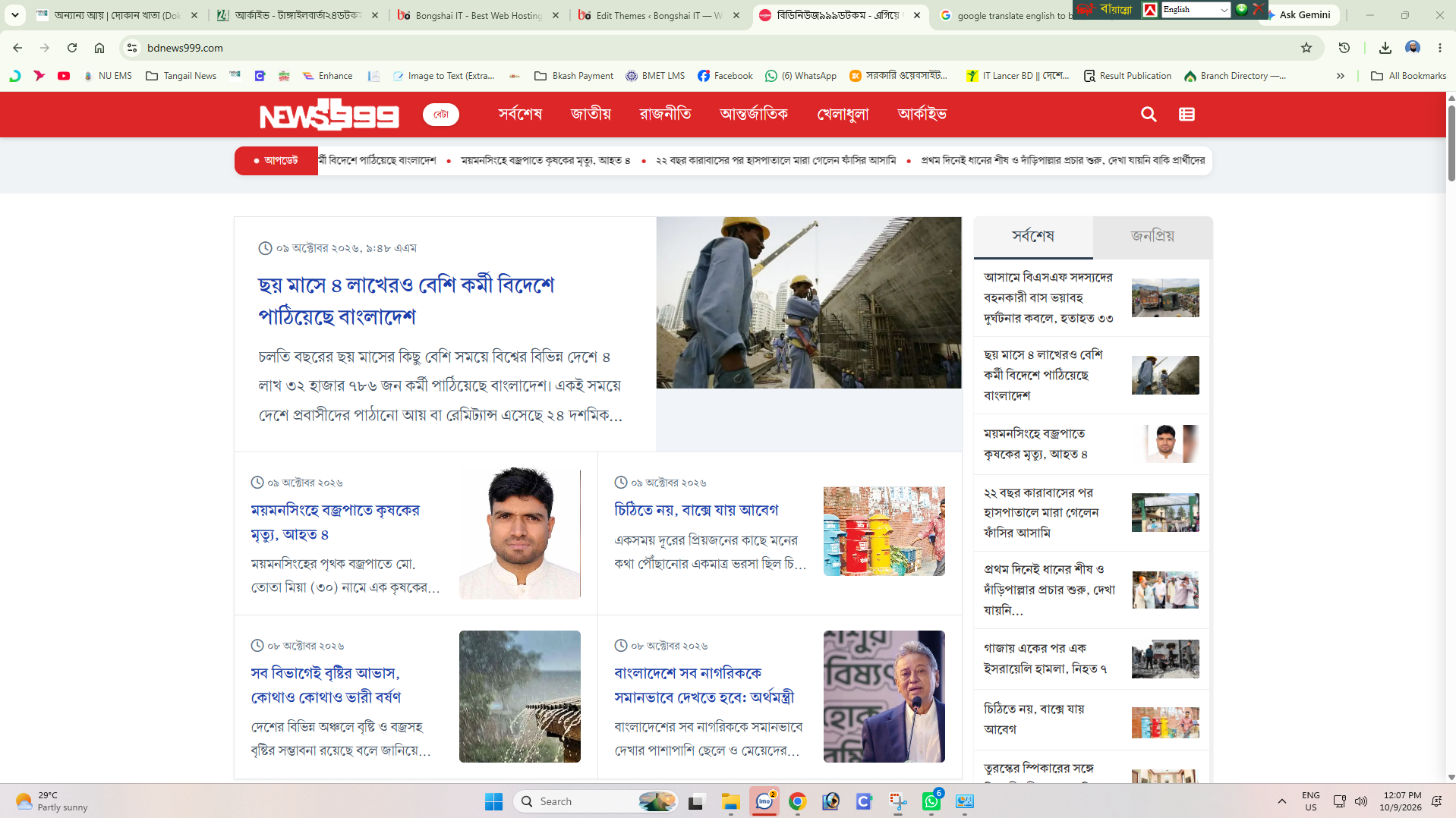Screen dimensions: 1456x818
Task: Open File Explorer from the taskbar
Action: 730,801
